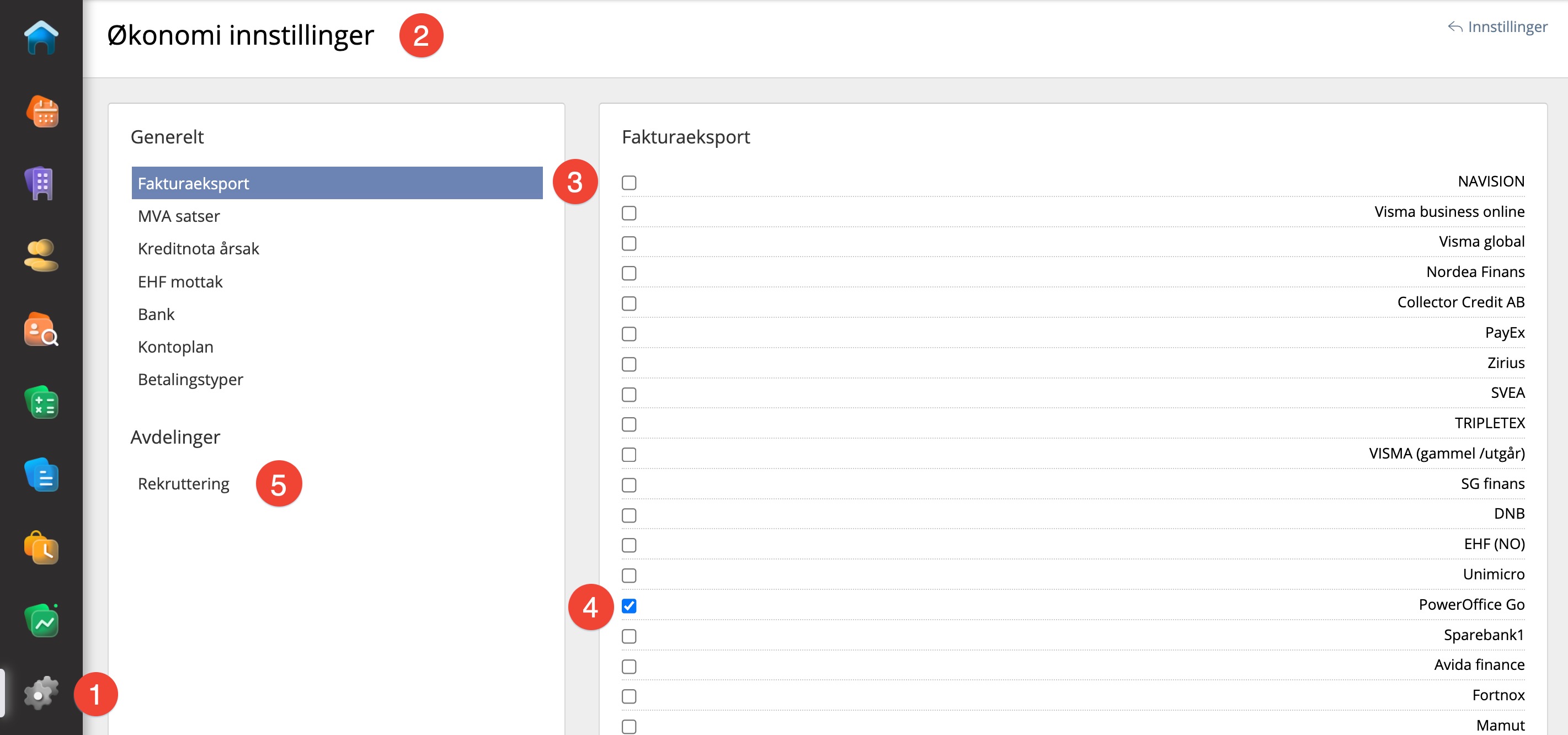Enable Visma business online checkbox

(629, 213)
